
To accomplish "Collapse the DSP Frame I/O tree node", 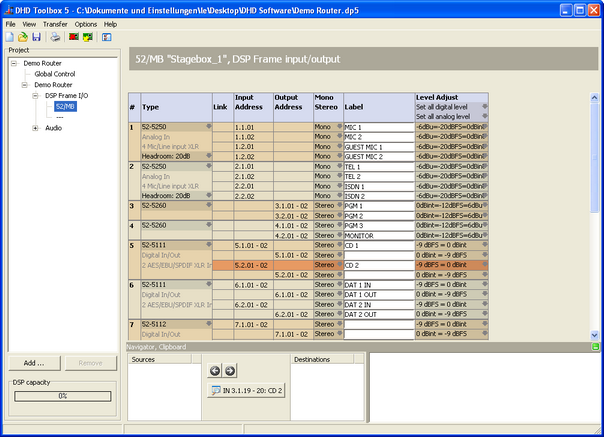I will point(36,95).
